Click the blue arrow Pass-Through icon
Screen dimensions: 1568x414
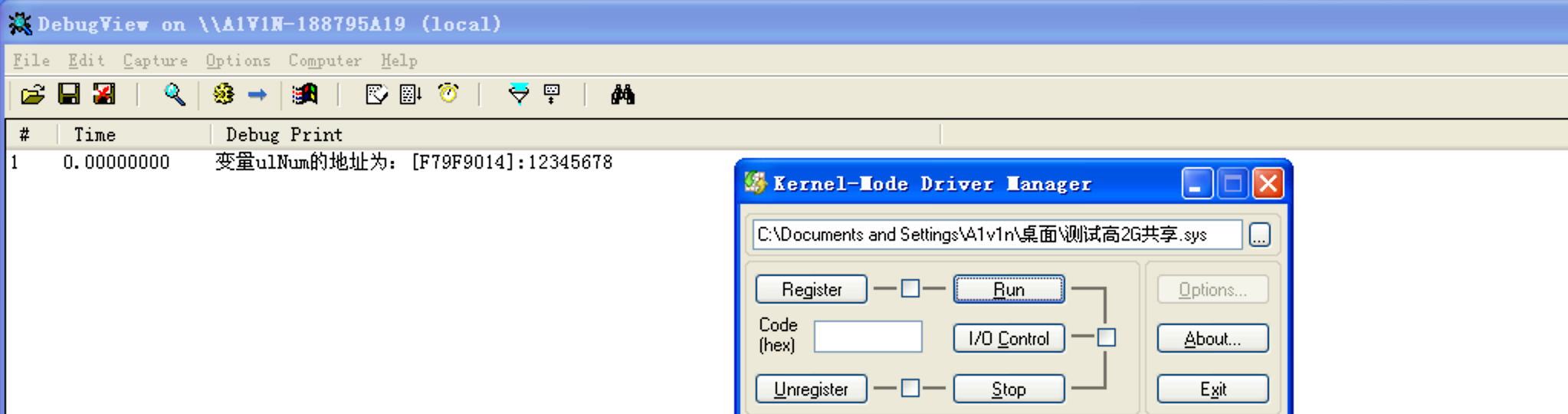click(x=258, y=95)
